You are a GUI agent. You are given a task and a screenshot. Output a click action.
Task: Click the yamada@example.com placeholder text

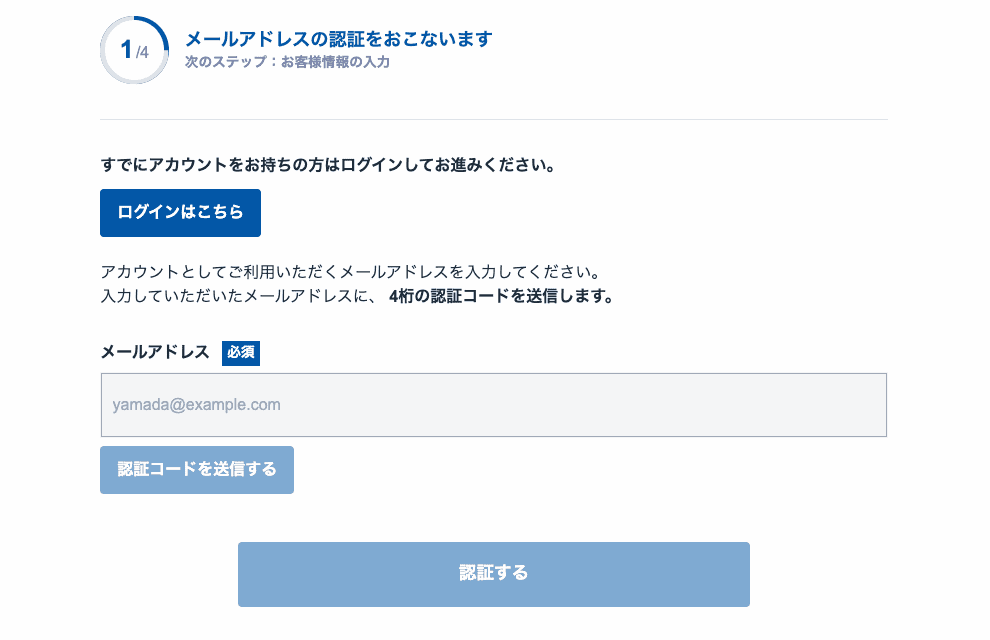[196, 405]
